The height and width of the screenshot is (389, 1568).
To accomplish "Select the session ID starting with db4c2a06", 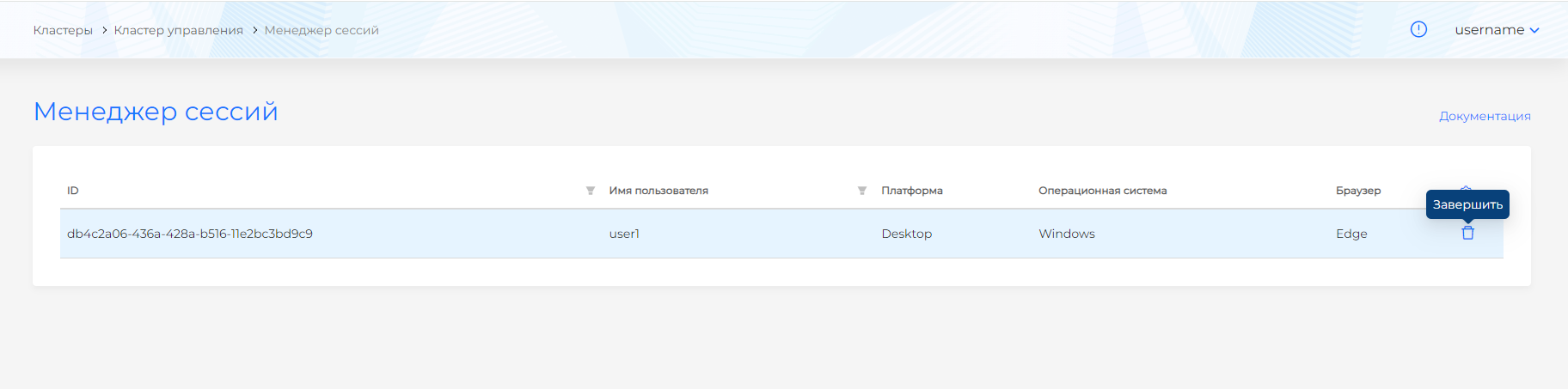I will [x=190, y=234].
